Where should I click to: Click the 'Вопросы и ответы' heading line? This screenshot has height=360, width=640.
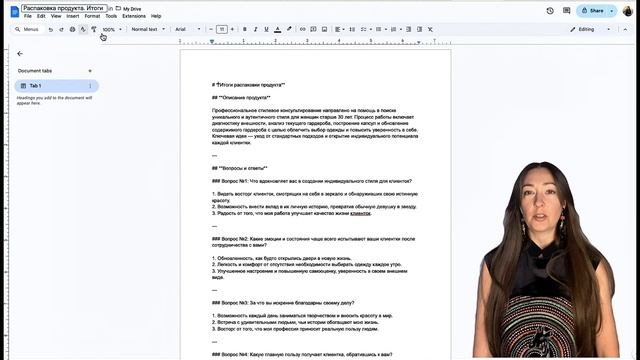240,168
